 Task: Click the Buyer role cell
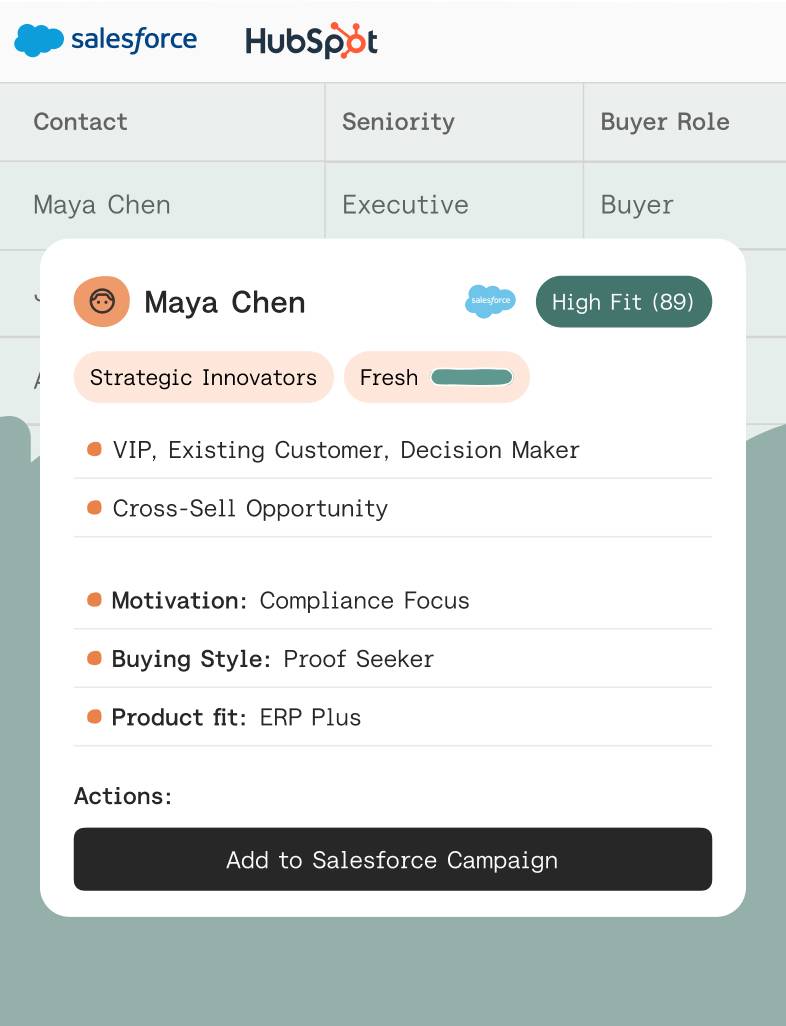[685, 205]
